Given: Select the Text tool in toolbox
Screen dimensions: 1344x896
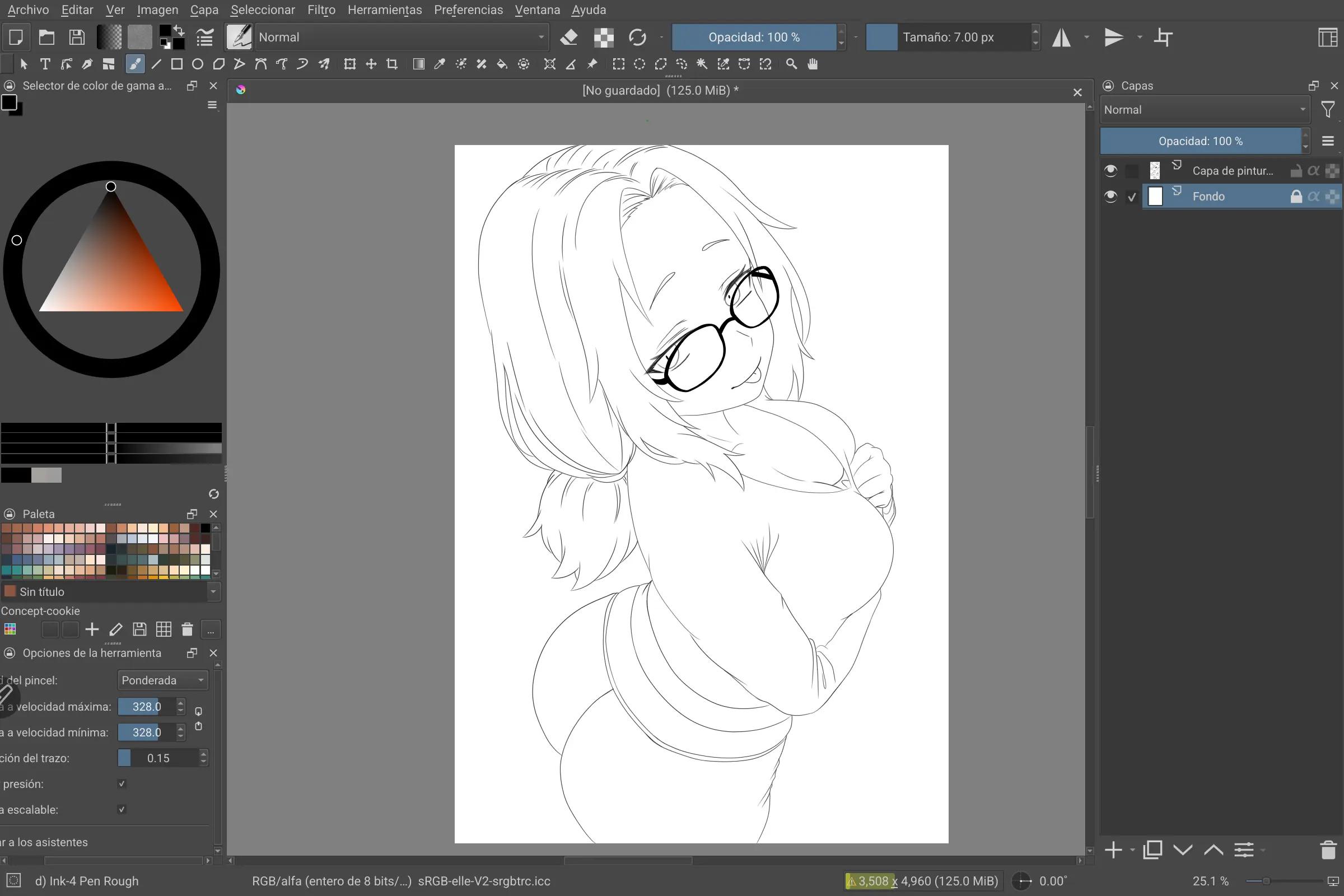Looking at the screenshot, I should tap(45, 64).
